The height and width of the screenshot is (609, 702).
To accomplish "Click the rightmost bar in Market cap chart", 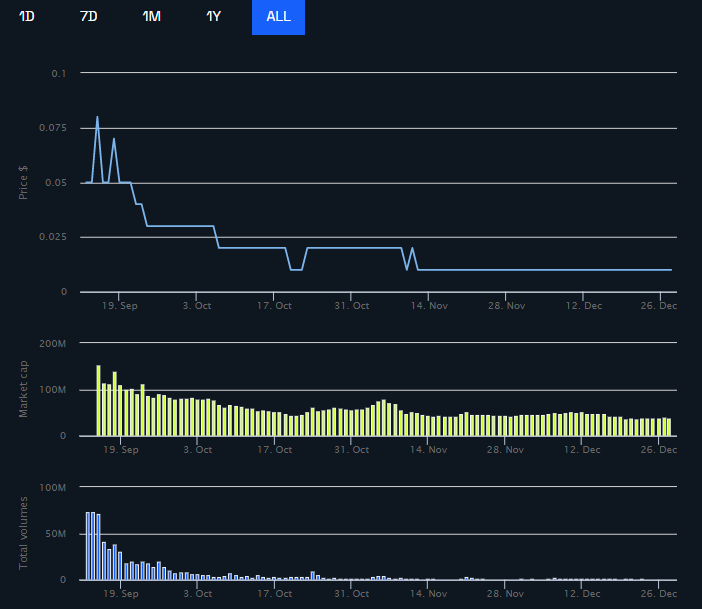I will pos(668,427).
